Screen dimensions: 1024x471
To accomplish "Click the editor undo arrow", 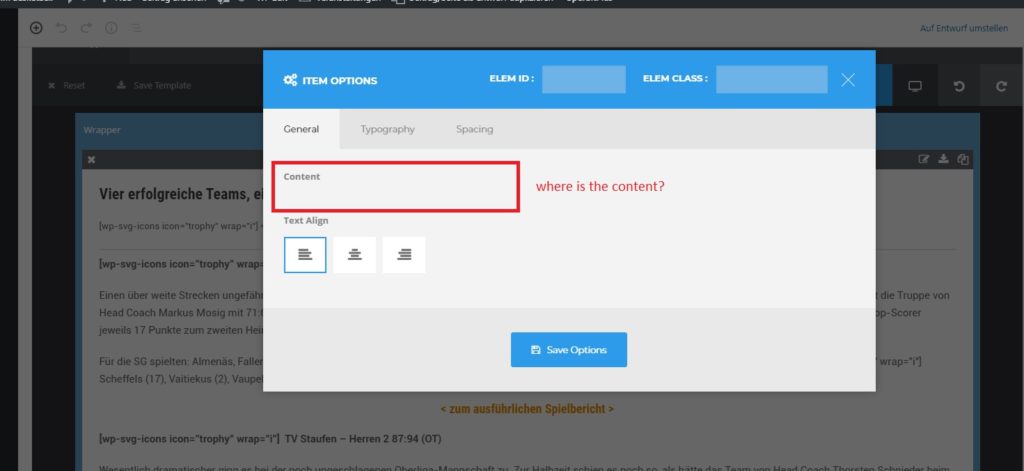I will pos(62,28).
